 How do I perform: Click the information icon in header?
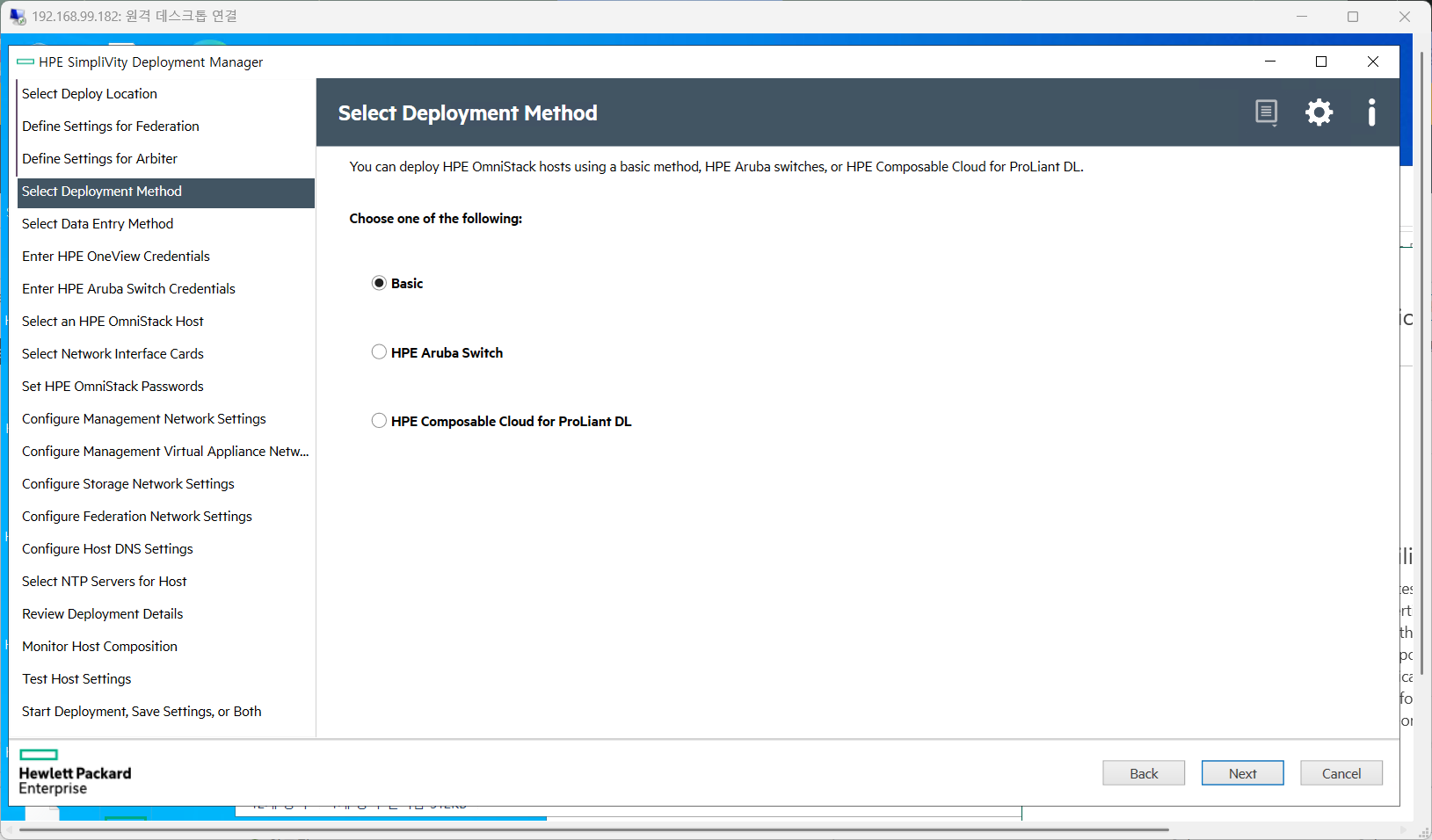pos(1371,112)
